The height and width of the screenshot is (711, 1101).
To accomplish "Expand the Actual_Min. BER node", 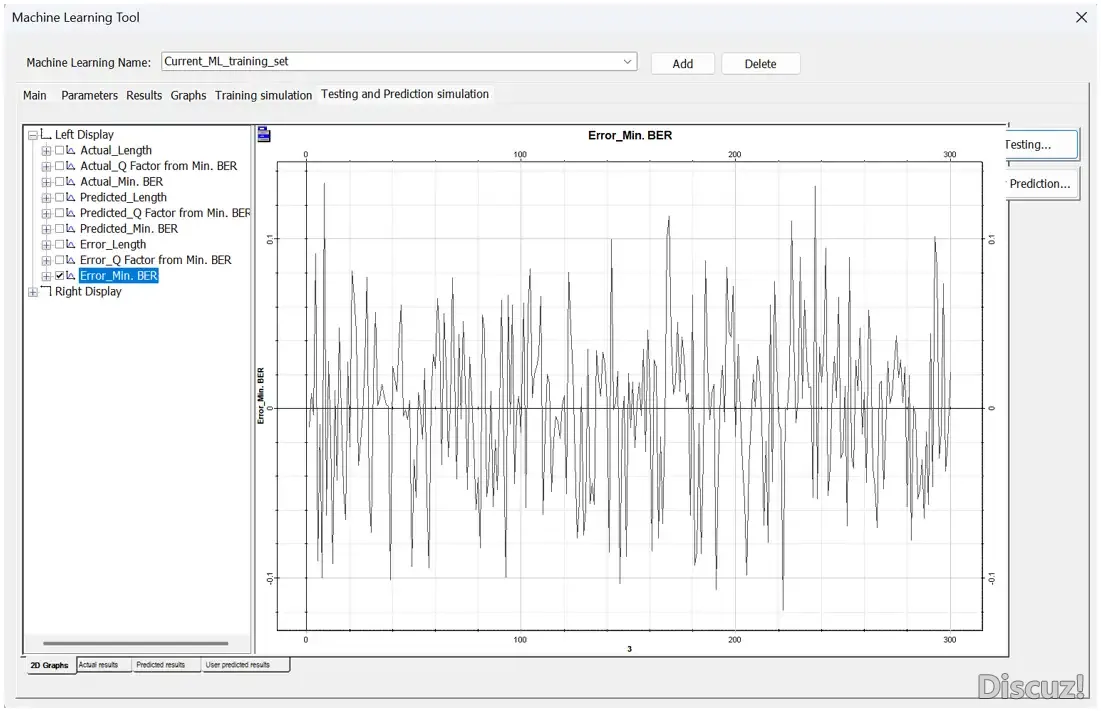I will [x=46, y=182].
